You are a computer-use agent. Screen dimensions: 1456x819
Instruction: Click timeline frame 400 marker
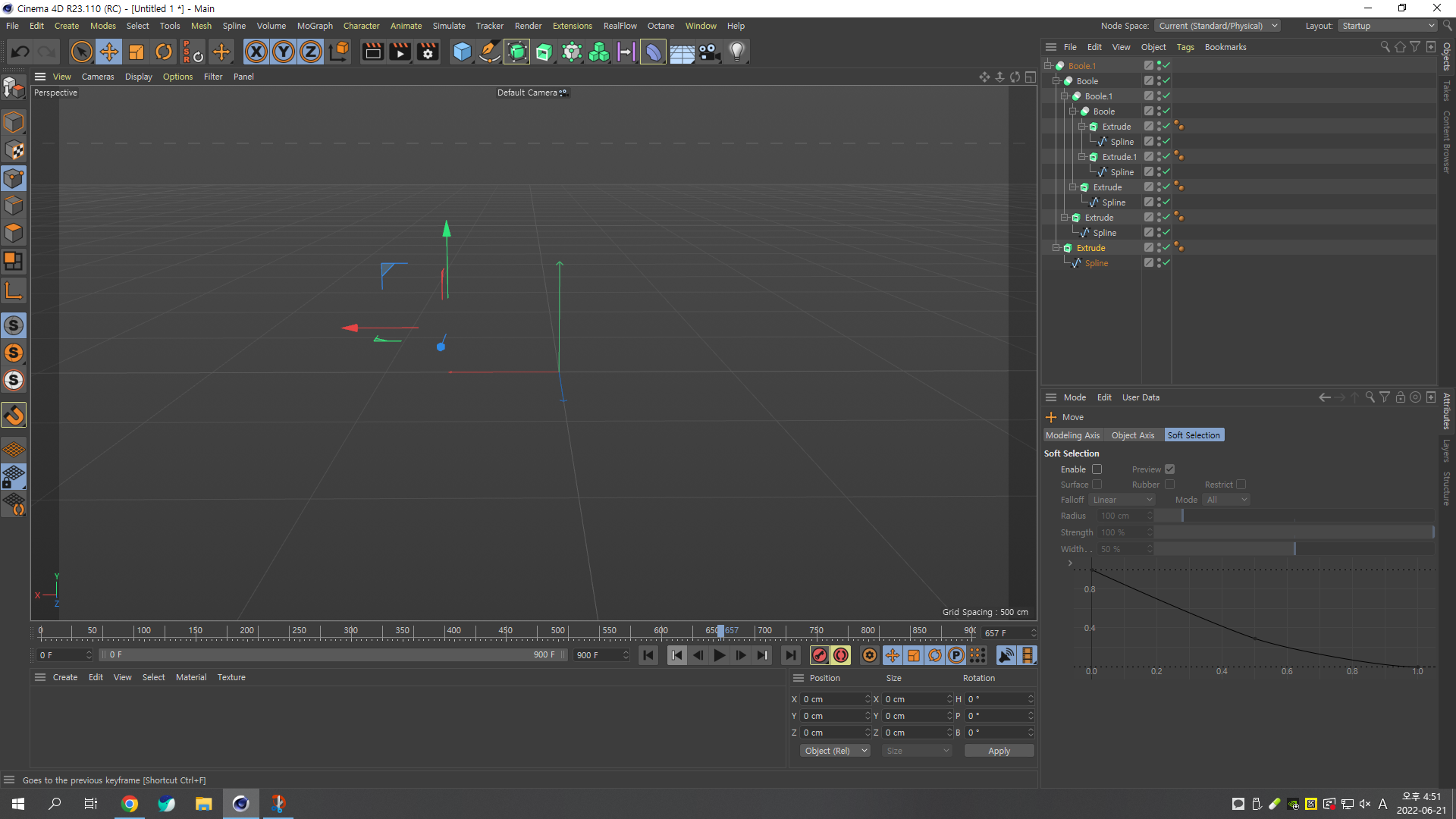[453, 631]
